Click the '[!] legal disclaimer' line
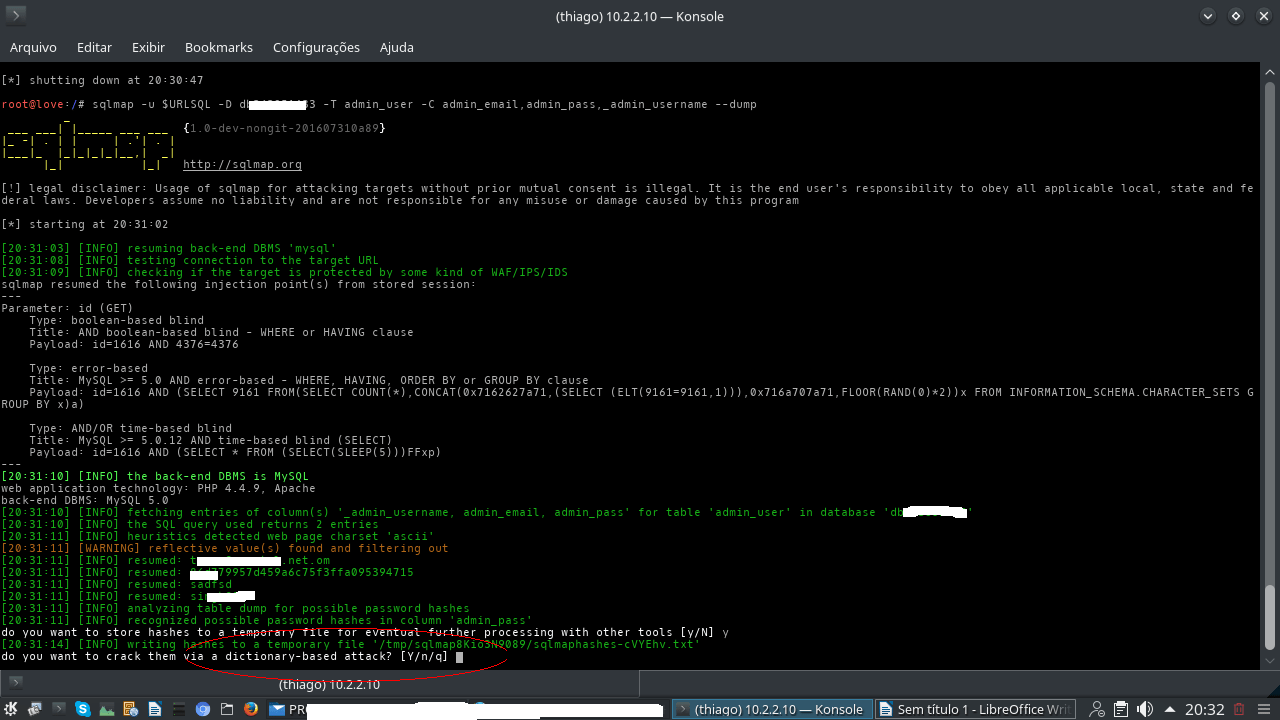This screenshot has height=720, width=1280. 627,194
